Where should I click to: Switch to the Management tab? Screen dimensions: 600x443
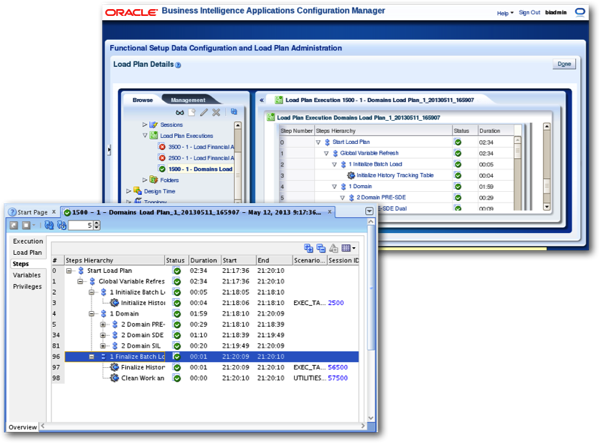[188, 100]
